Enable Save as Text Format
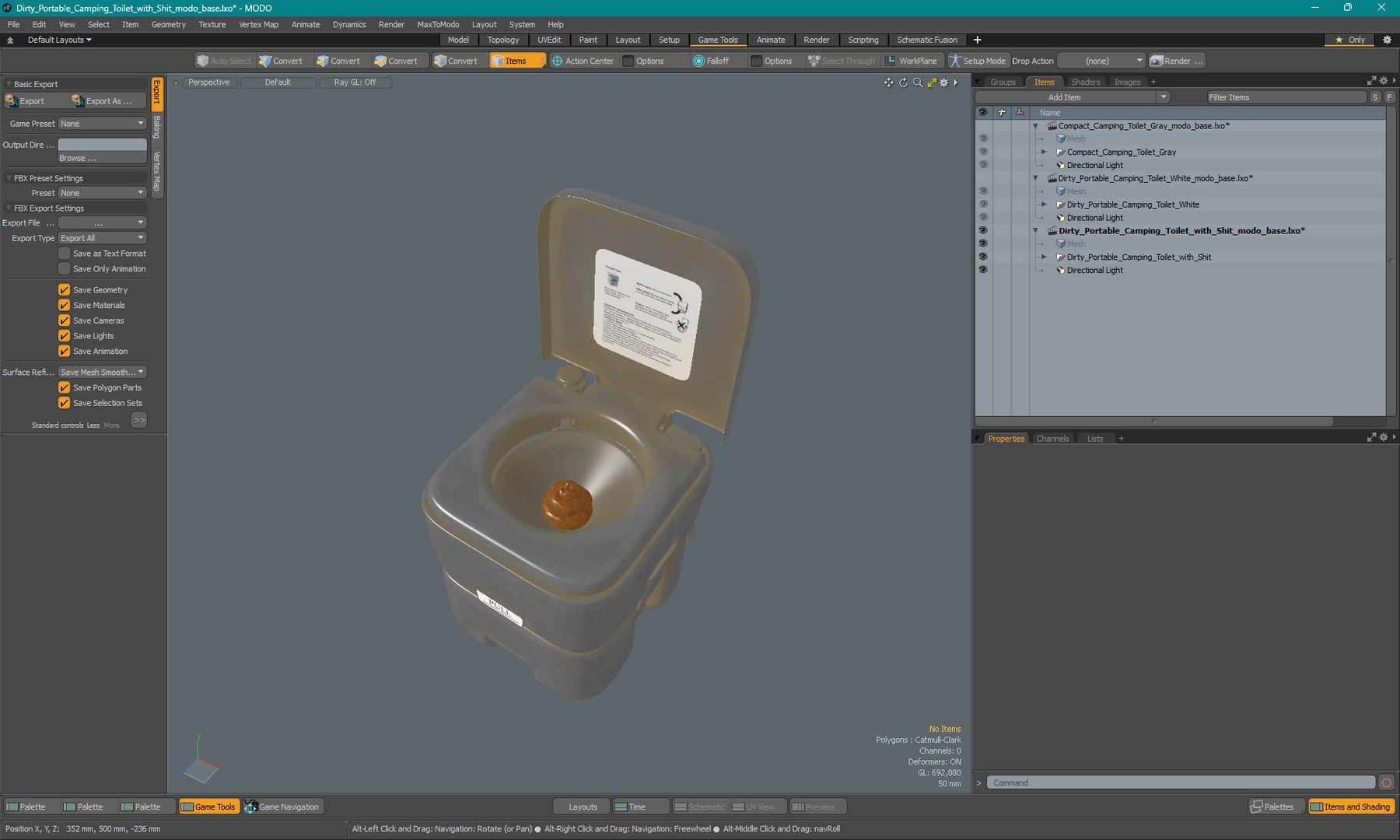Screen dimensions: 1400x840 (65, 254)
